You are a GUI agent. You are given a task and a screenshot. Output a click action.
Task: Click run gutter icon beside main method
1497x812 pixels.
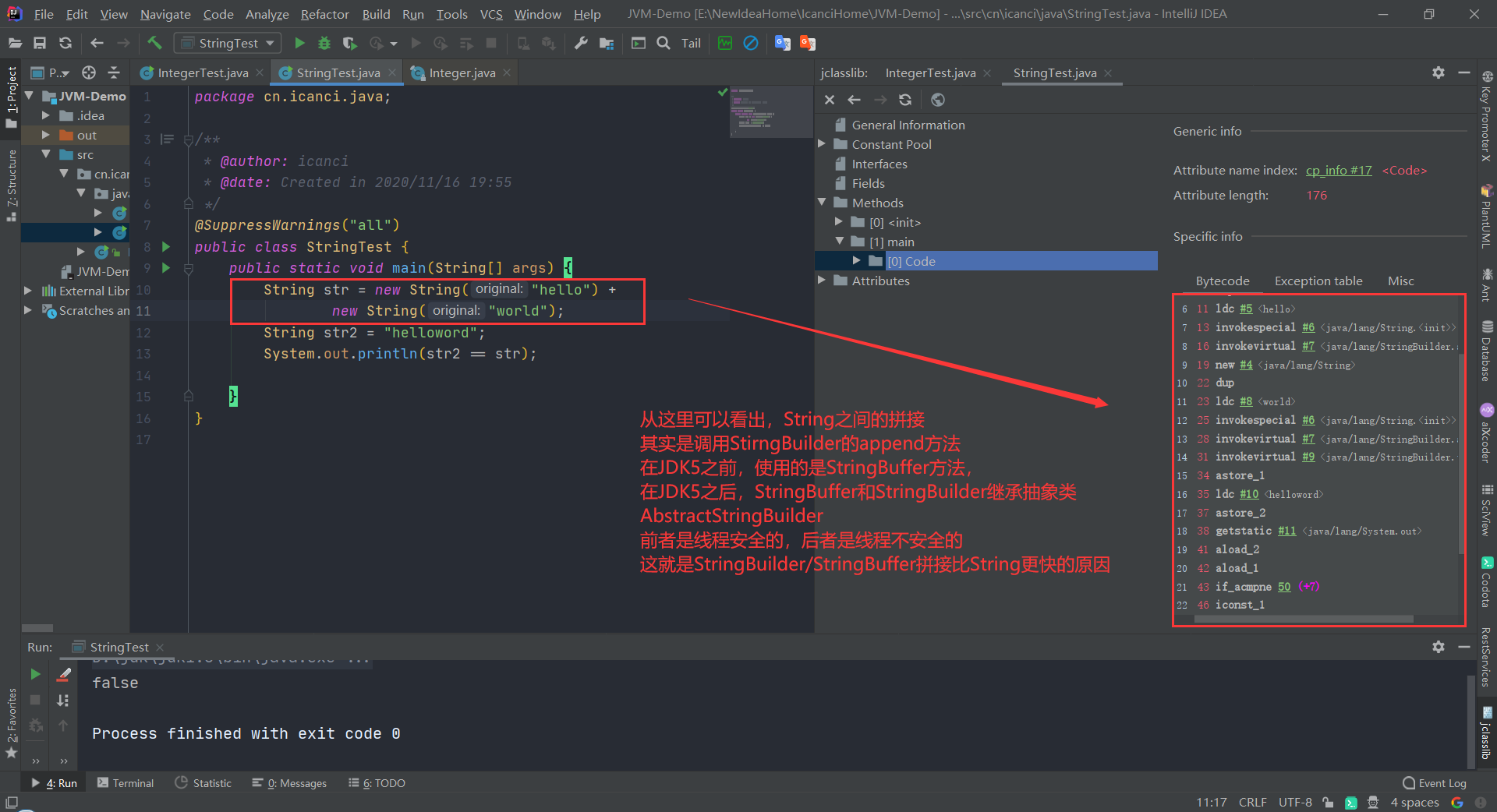click(166, 267)
